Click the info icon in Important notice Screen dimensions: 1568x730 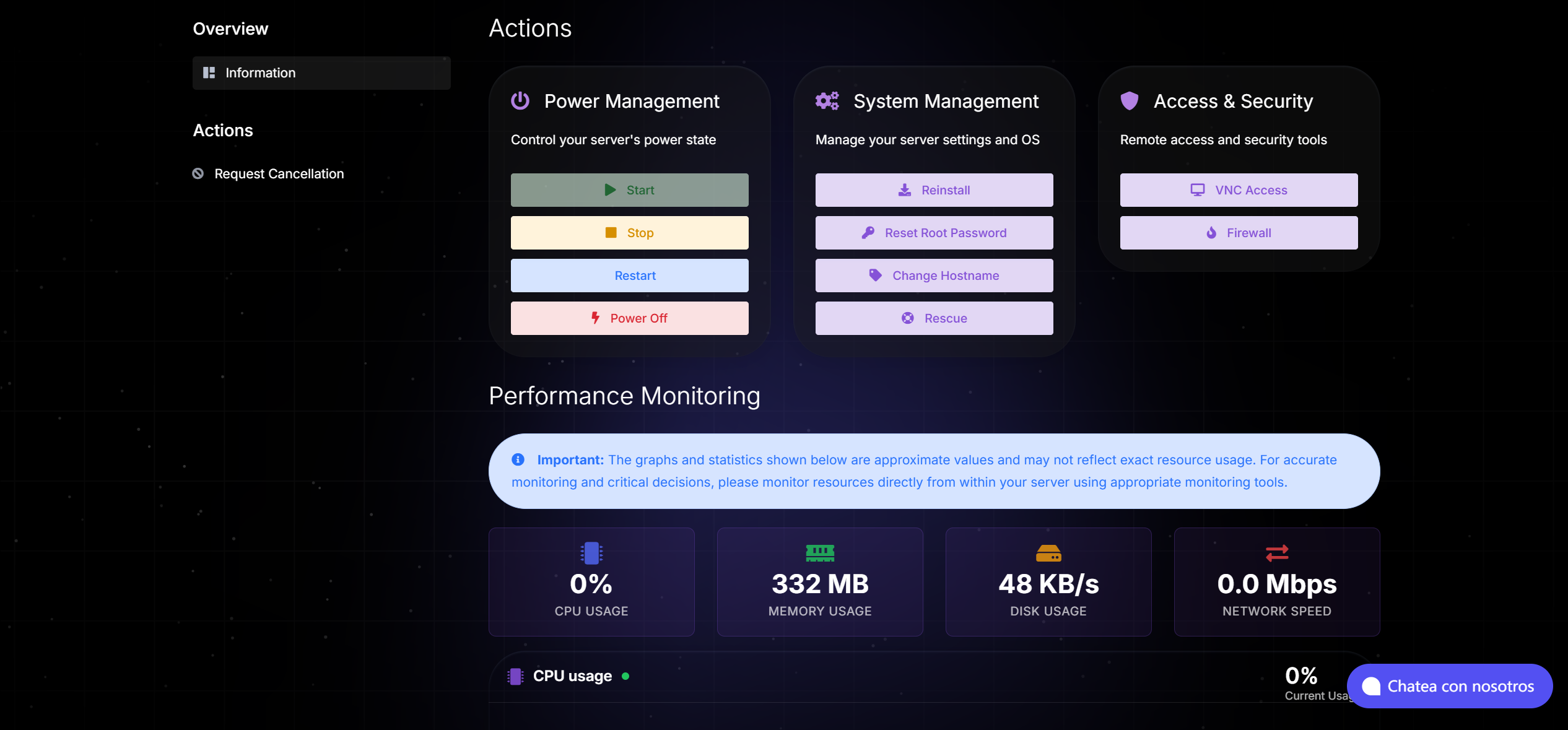pyautogui.click(x=518, y=459)
